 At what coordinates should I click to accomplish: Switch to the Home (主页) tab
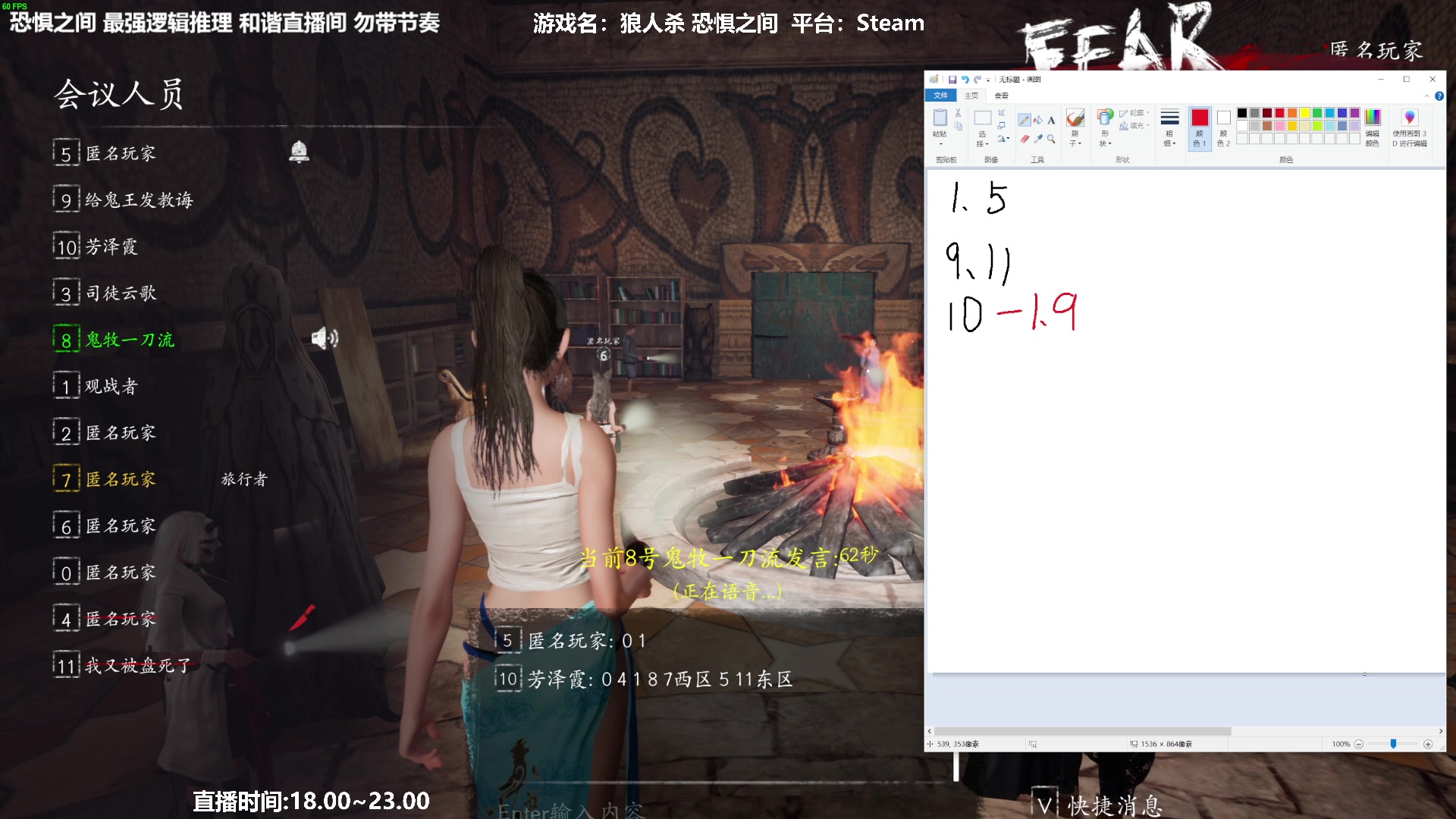(971, 96)
